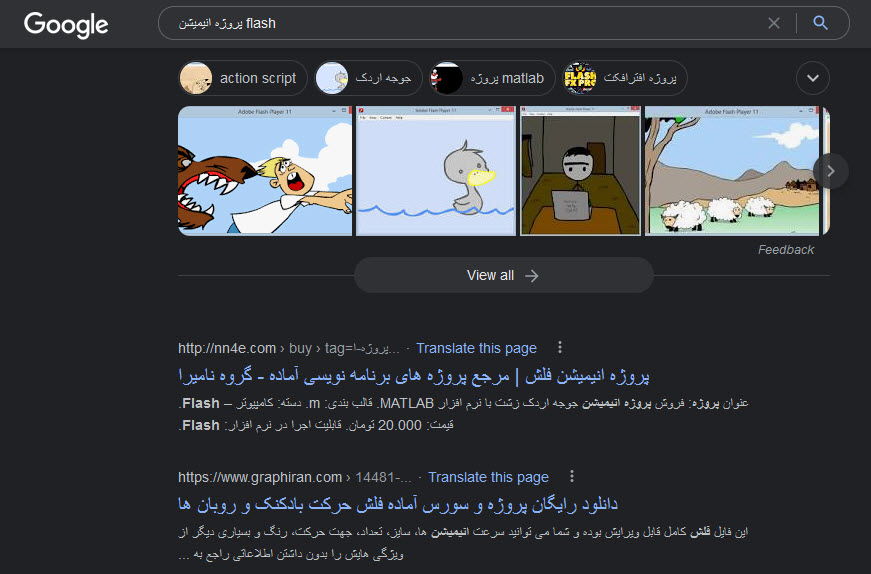Open the wolf attacking boy image
The width and height of the screenshot is (871, 574).
[x=265, y=171]
